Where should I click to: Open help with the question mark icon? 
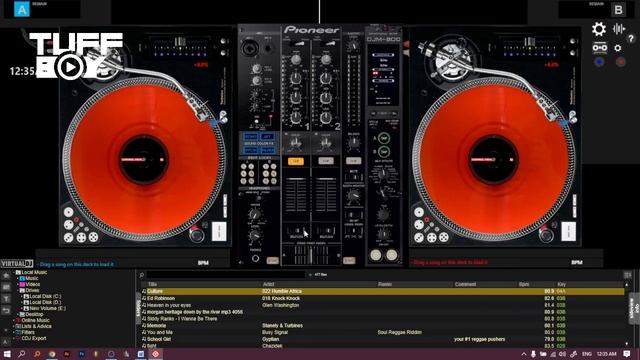tap(631, 39)
